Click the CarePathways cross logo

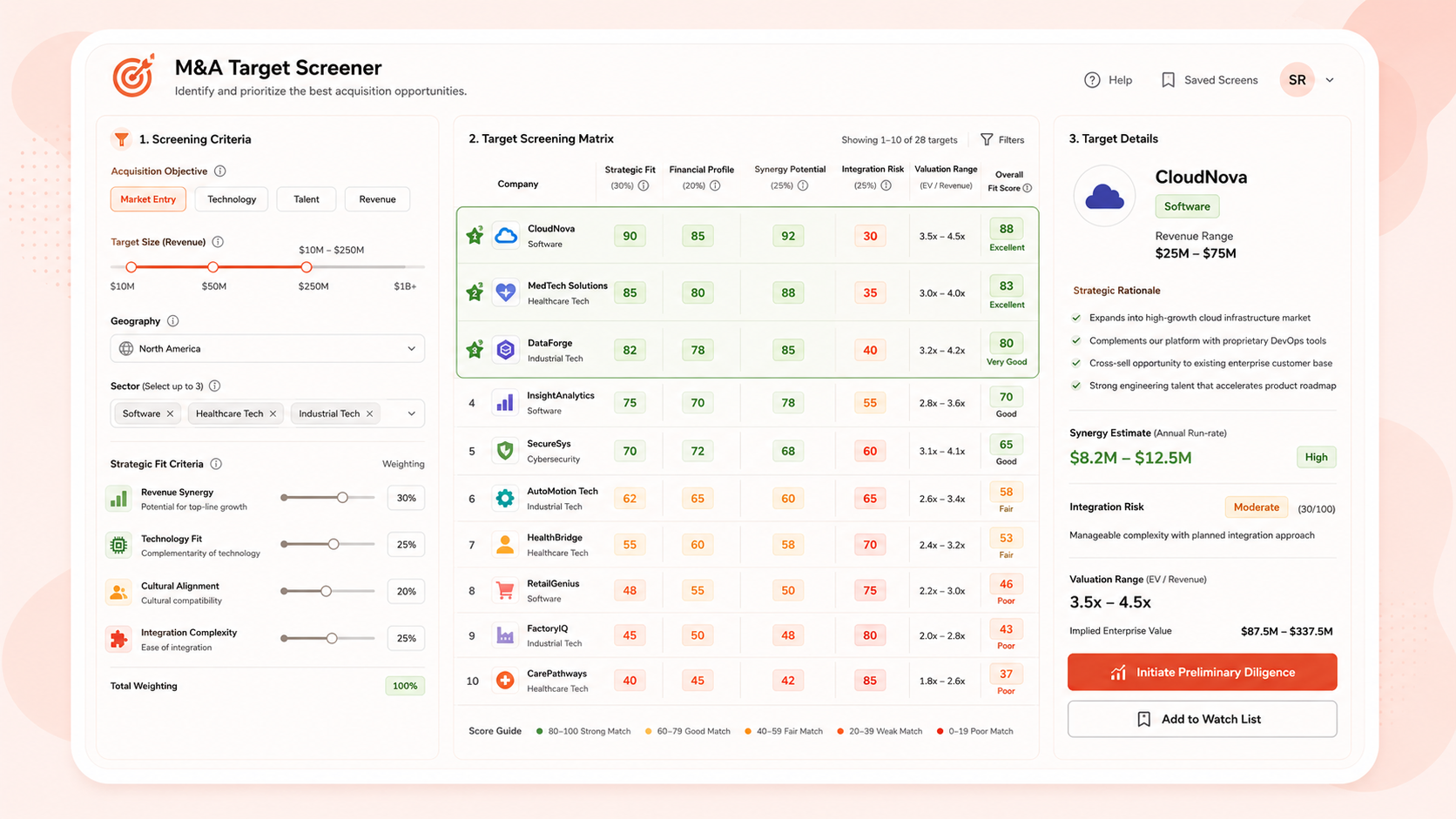pyautogui.click(x=505, y=681)
